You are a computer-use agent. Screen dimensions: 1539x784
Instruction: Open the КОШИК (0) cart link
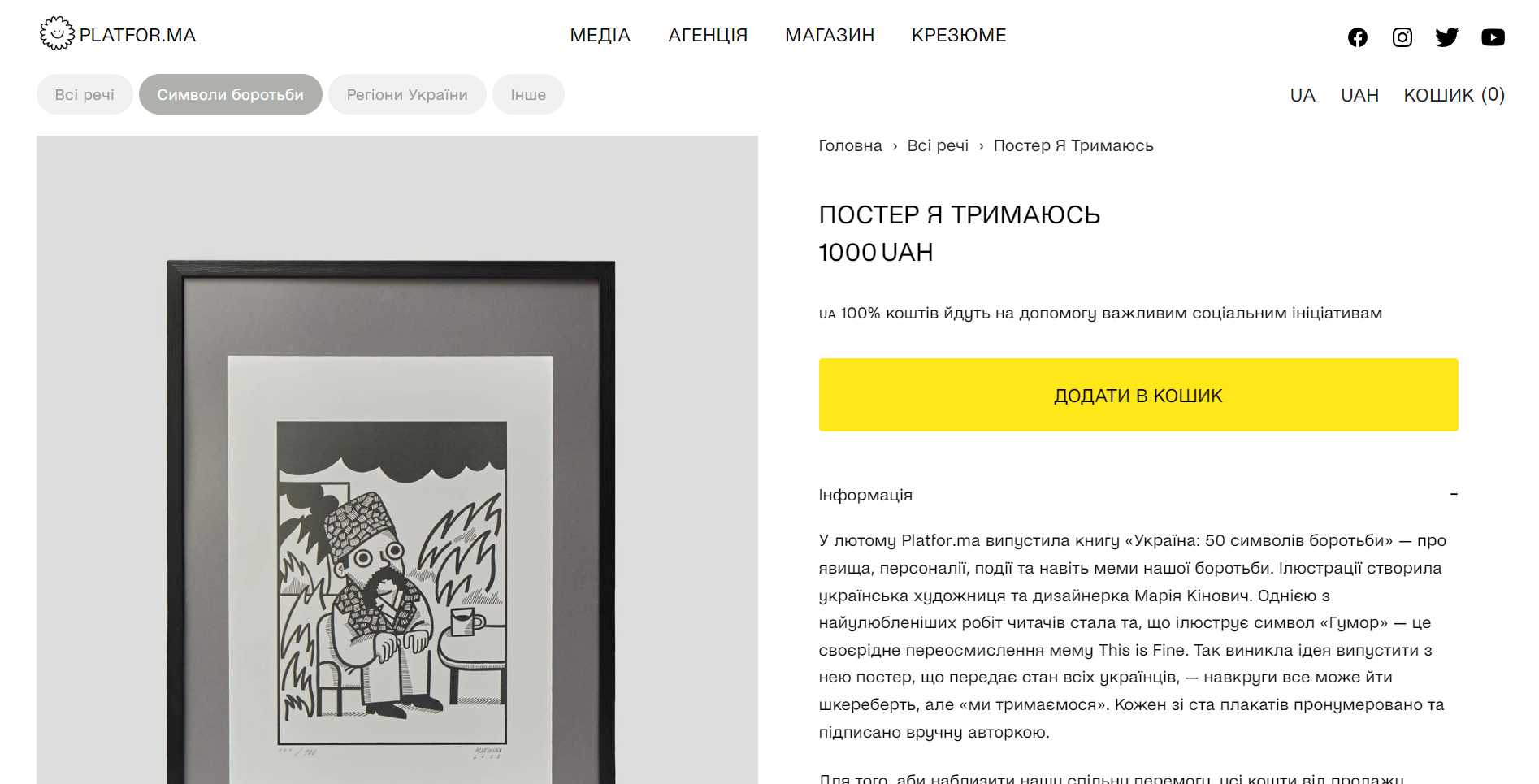[x=1454, y=95]
